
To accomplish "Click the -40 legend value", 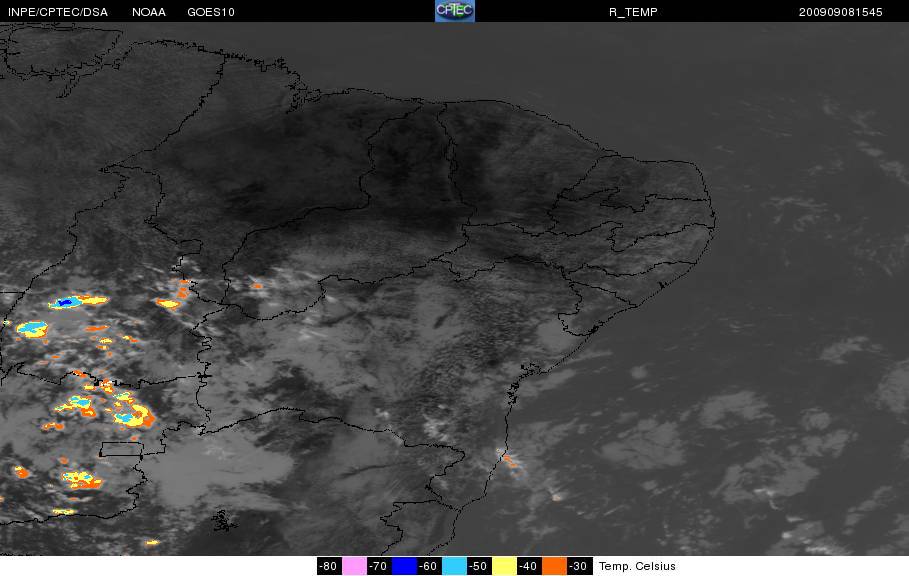I will tap(529, 566).
